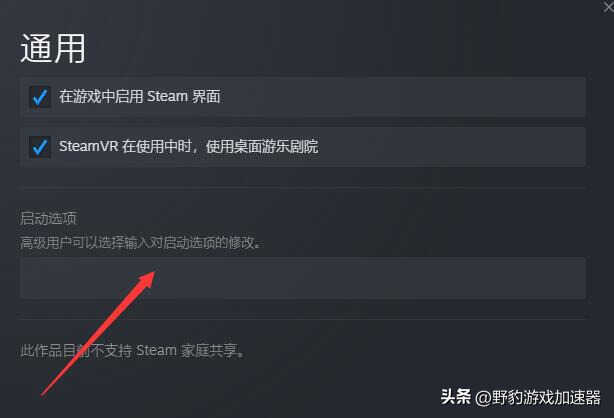Click the word Steam in the 家庭共享 notice

pyautogui.click(x=156, y=351)
